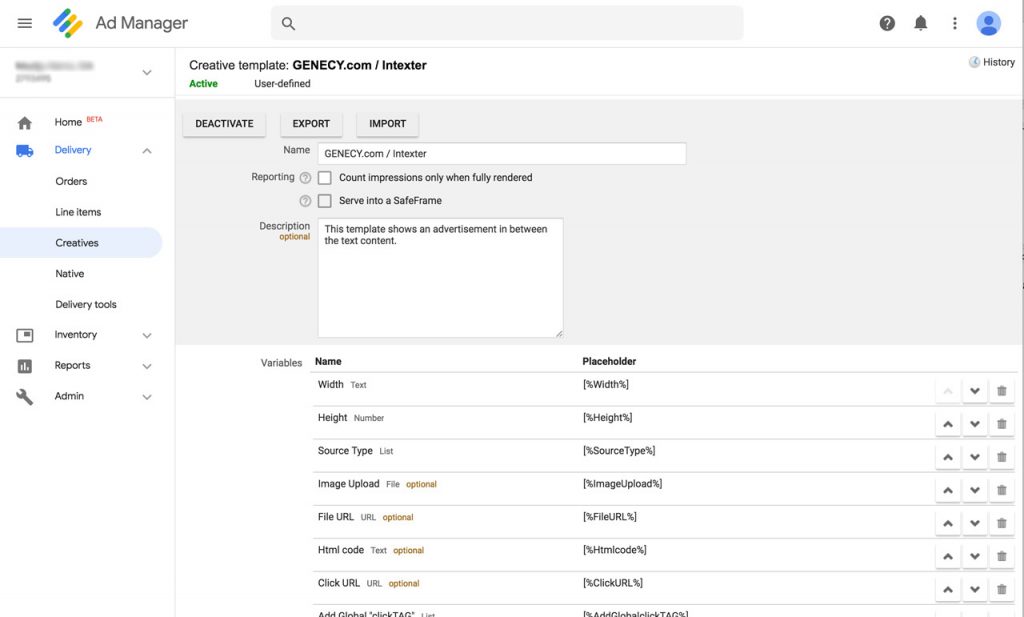This screenshot has height=617, width=1024.
Task: Move the Source Type variable up
Action: pos(948,457)
